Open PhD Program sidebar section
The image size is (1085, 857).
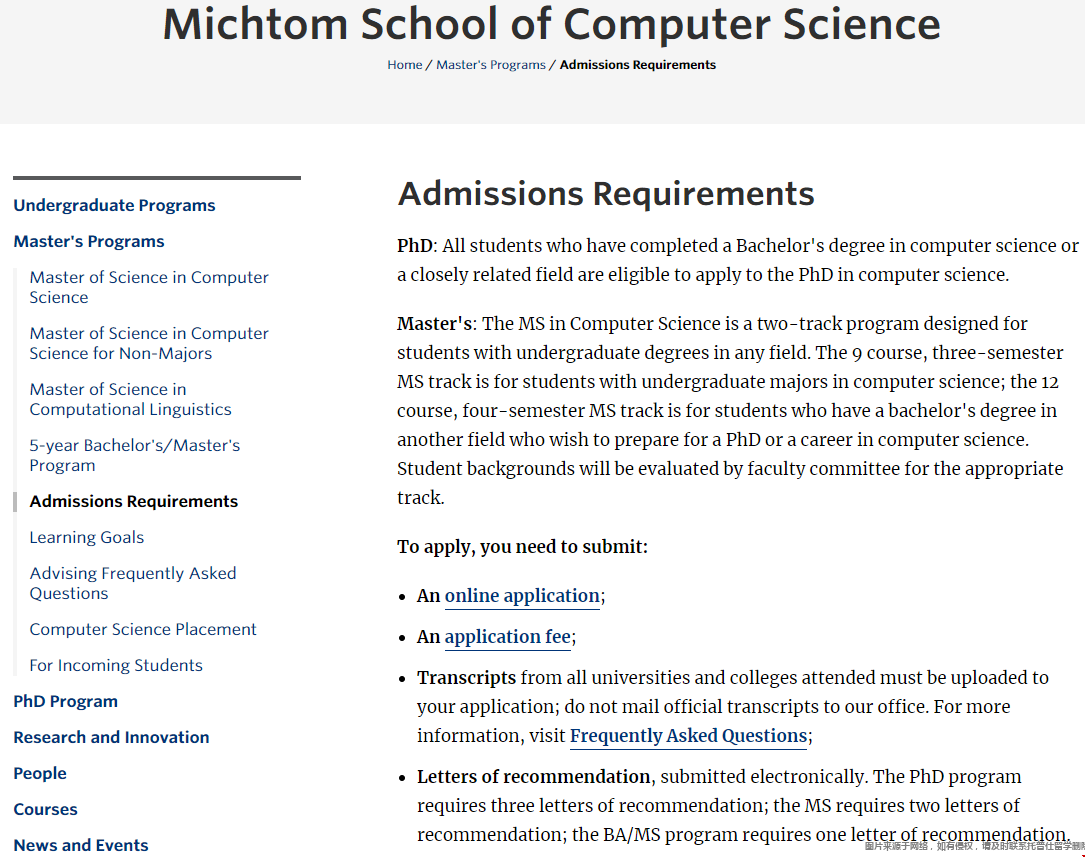65,701
